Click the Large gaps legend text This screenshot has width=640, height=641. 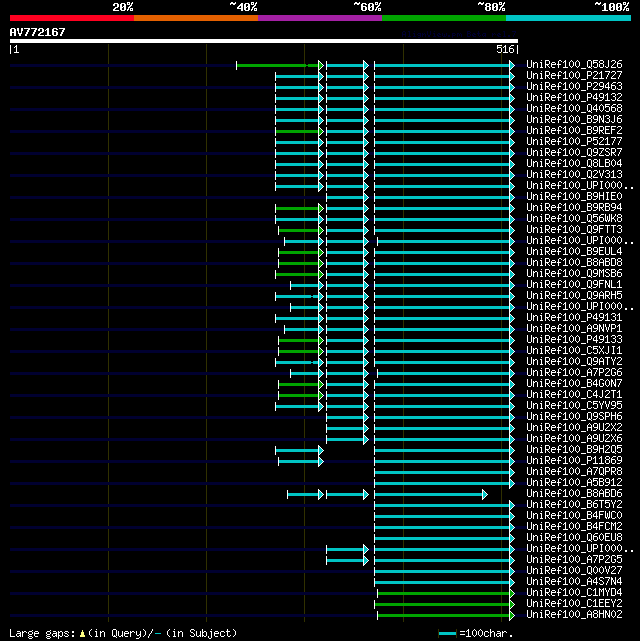point(123,633)
